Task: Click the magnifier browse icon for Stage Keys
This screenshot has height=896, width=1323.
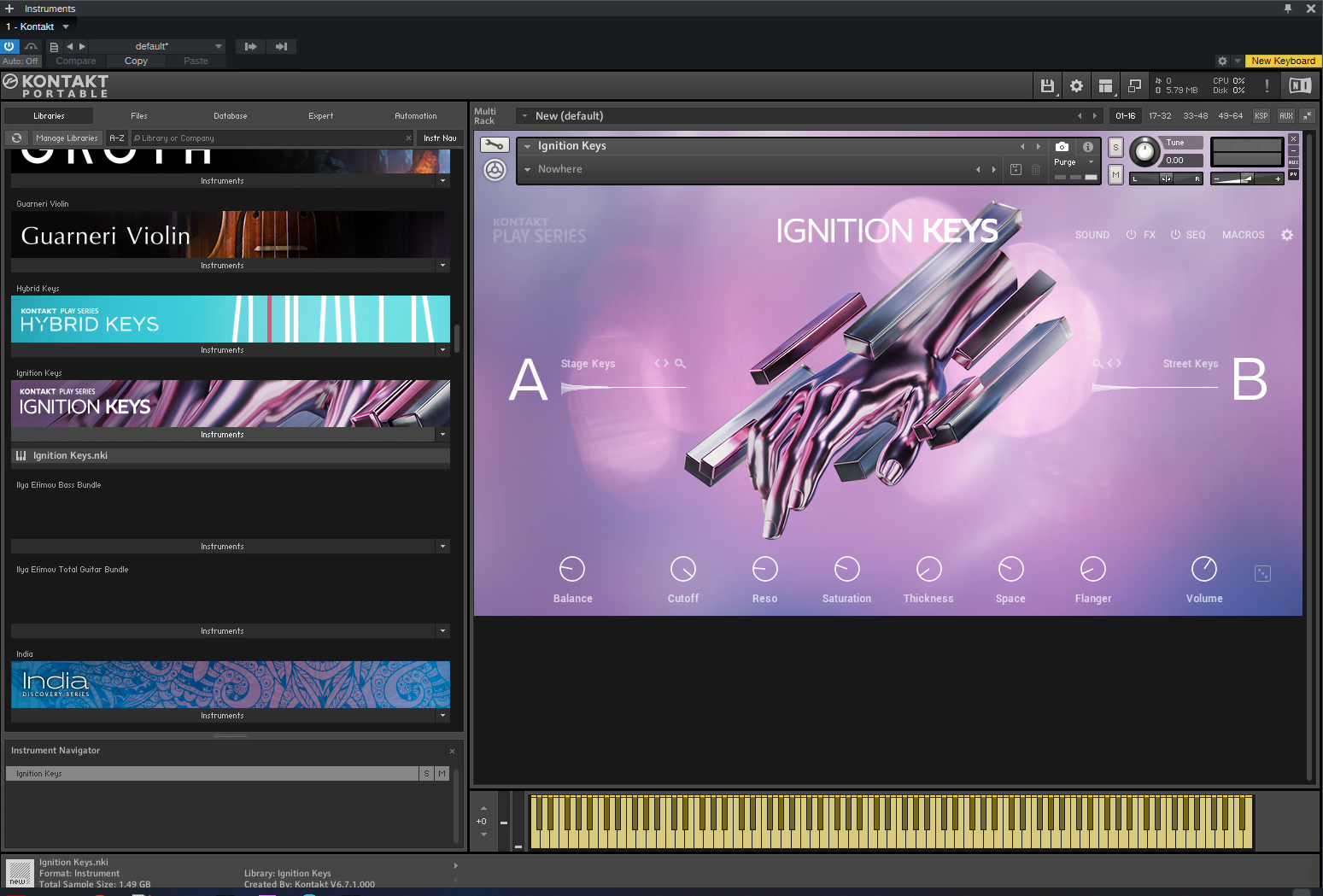Action: (681, 364)
